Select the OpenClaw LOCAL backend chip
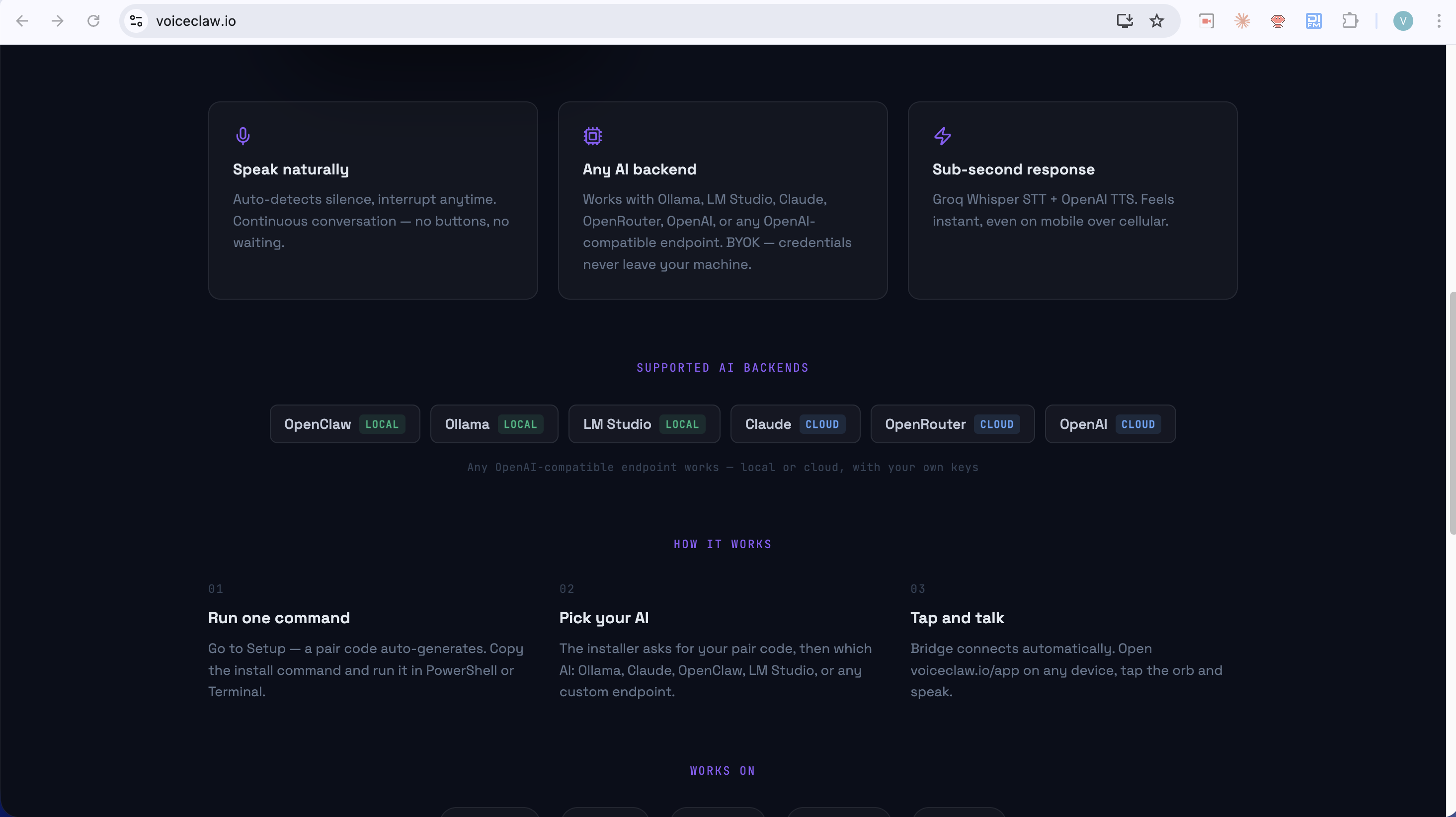The height and width of the screenshot is (817, 1456). (344, 424)
